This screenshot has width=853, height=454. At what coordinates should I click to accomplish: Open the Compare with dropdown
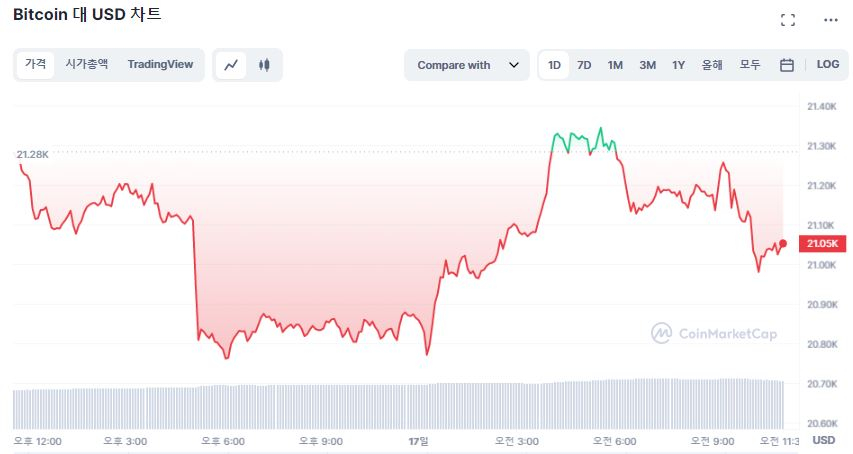[466, 65]
